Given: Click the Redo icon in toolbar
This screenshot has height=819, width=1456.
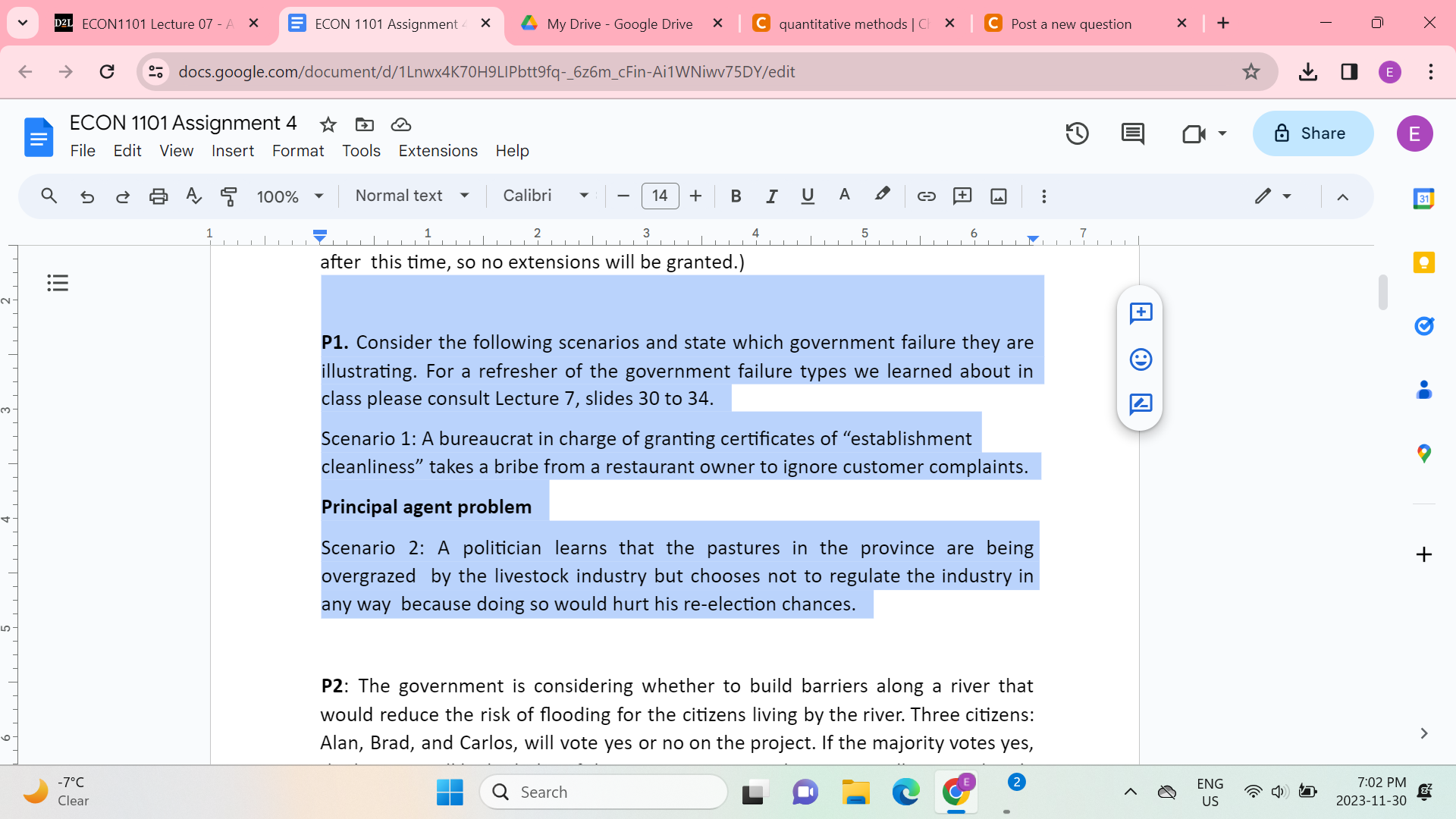Looking at the screenshot, I should point(122,196).
